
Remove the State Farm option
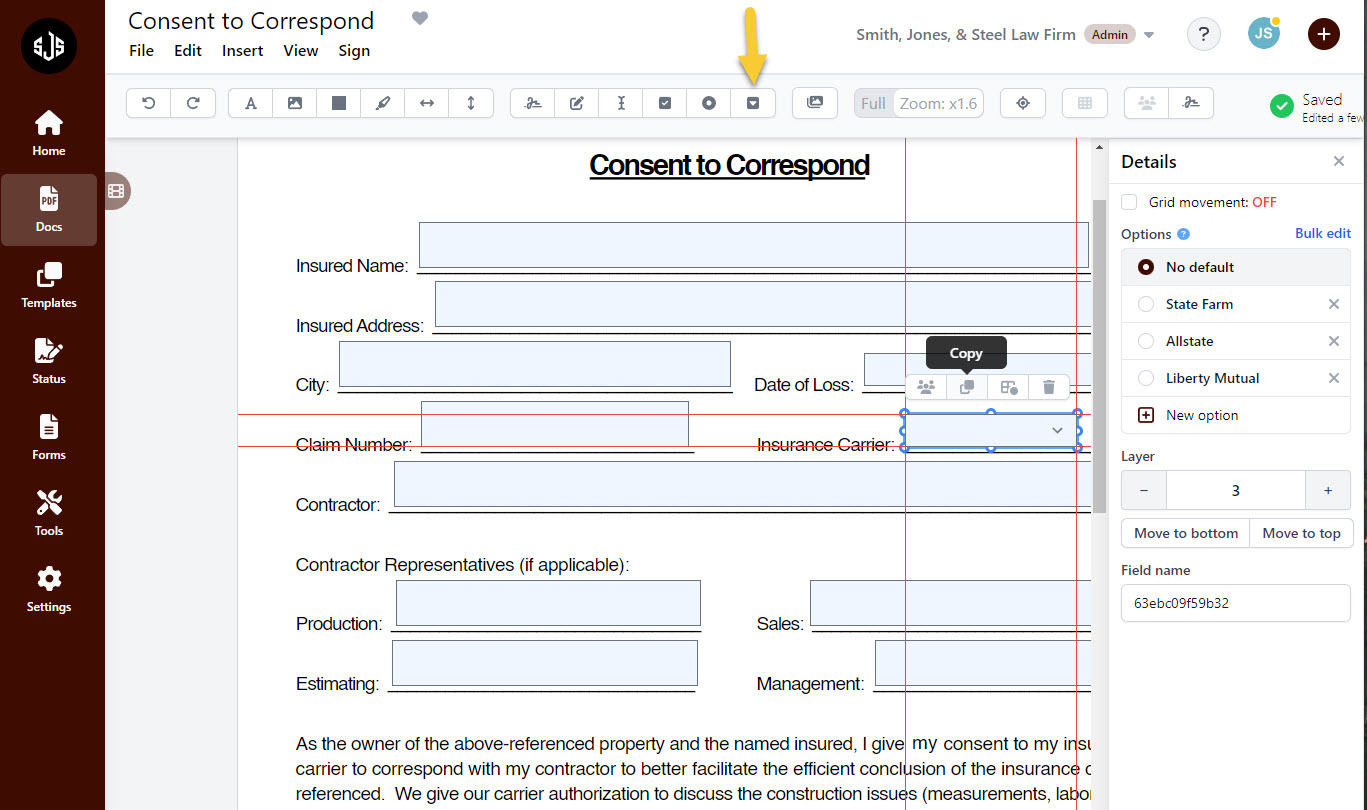tap(1333, 304)
